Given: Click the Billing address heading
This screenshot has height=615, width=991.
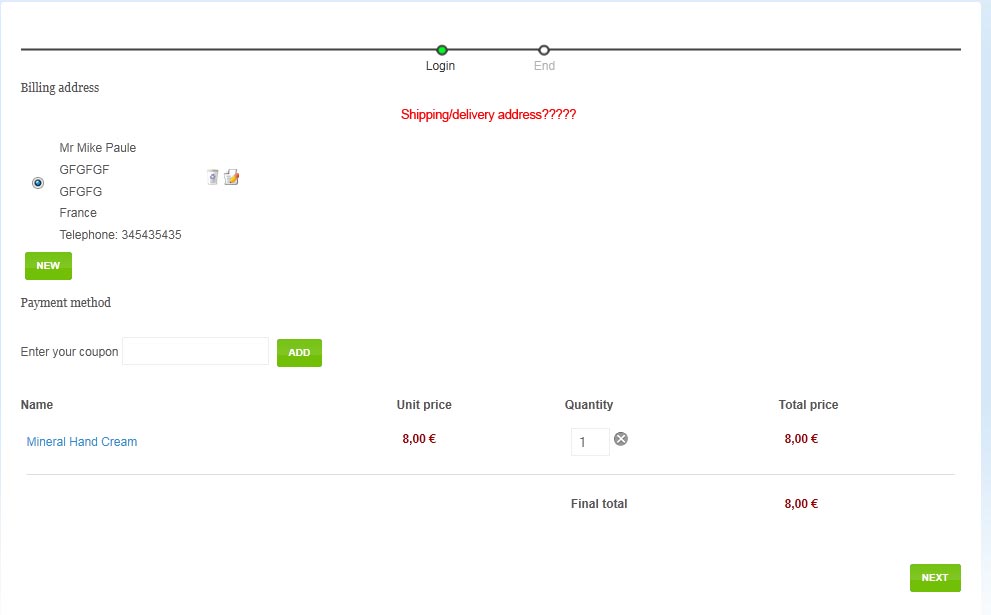Looking at the screenshot, I should [x=59, y=88].
